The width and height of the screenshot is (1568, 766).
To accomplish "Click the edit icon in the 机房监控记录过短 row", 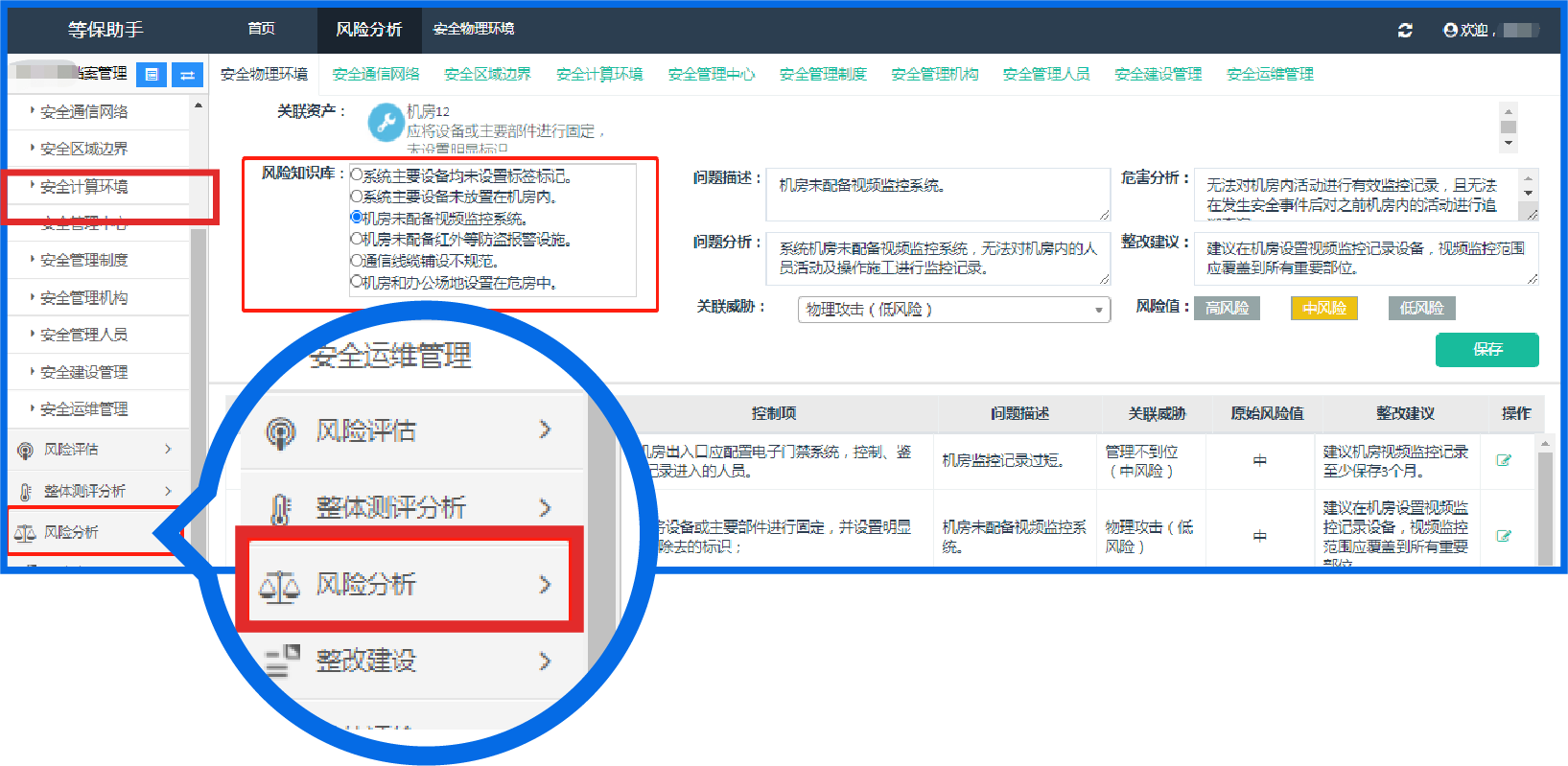I will click(x=1504, y=460).
